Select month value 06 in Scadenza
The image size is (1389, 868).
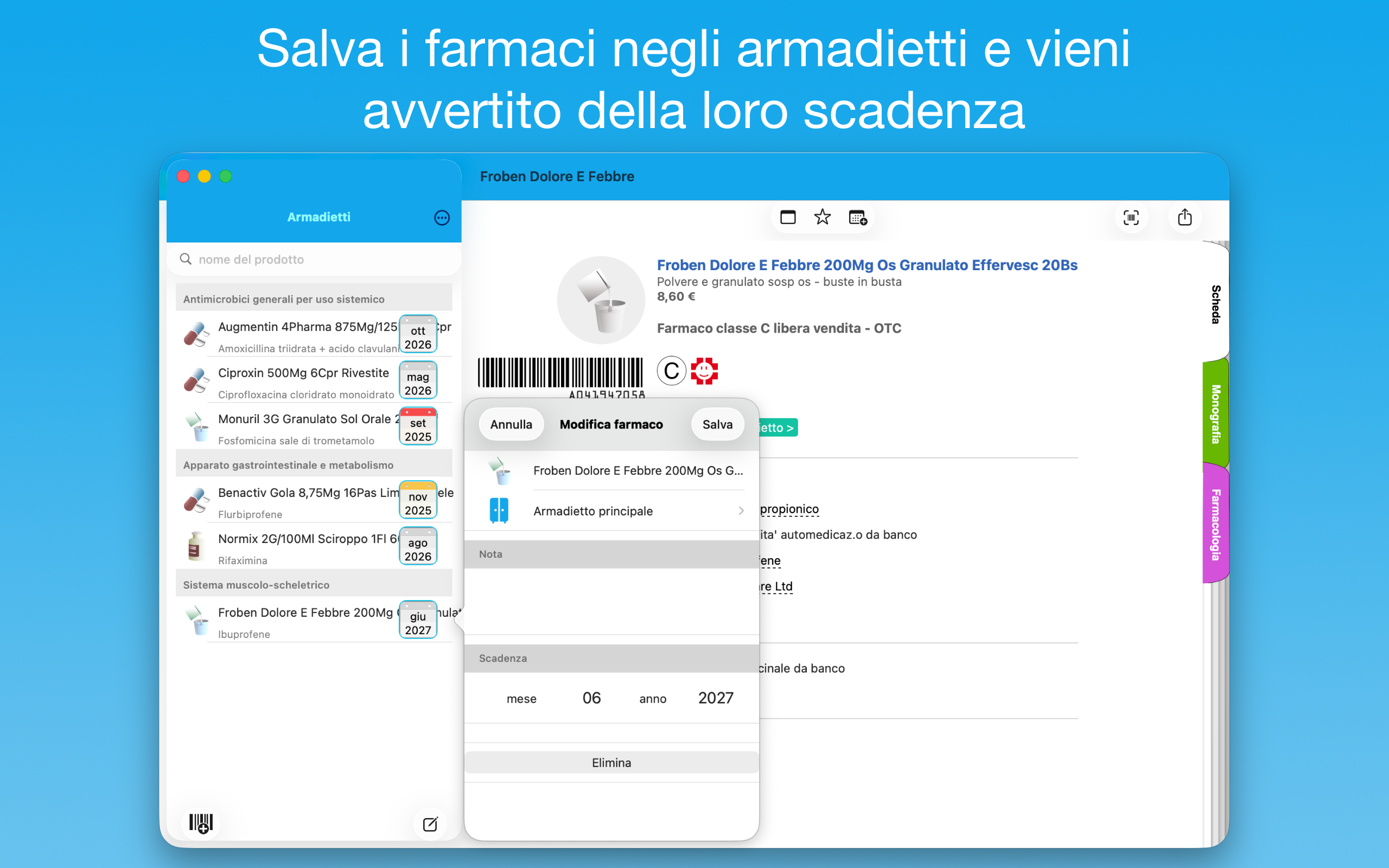tap(591, 698)
